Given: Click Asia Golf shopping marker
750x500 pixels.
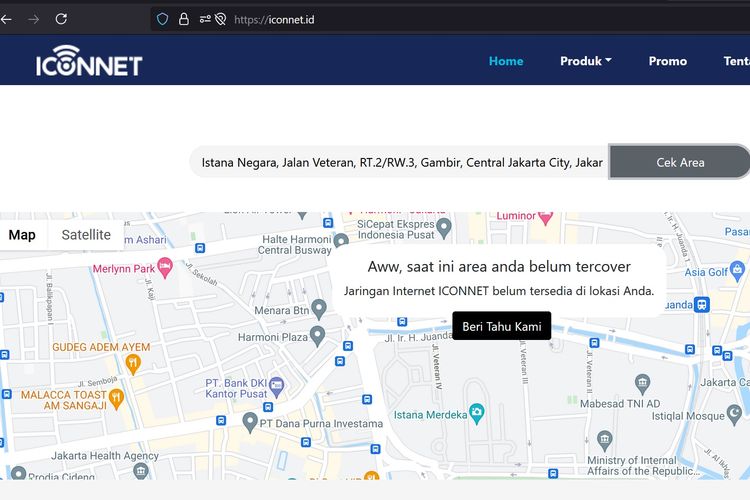Looking at the screenshot, I should [737, 271].
